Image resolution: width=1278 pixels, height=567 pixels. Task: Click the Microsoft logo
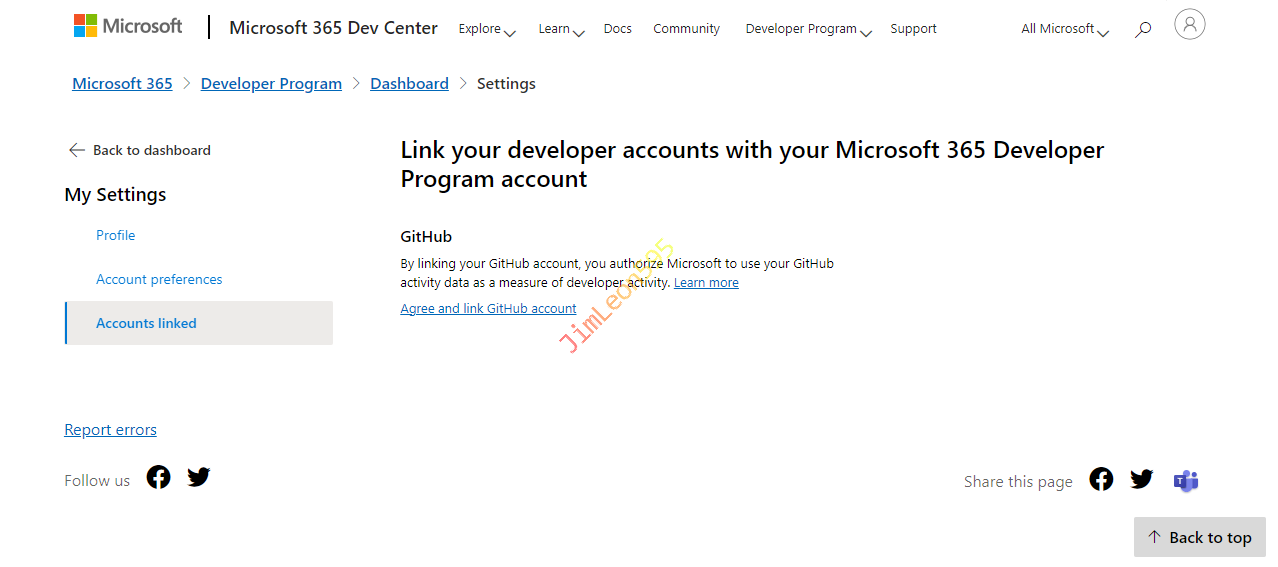[128, 26]
